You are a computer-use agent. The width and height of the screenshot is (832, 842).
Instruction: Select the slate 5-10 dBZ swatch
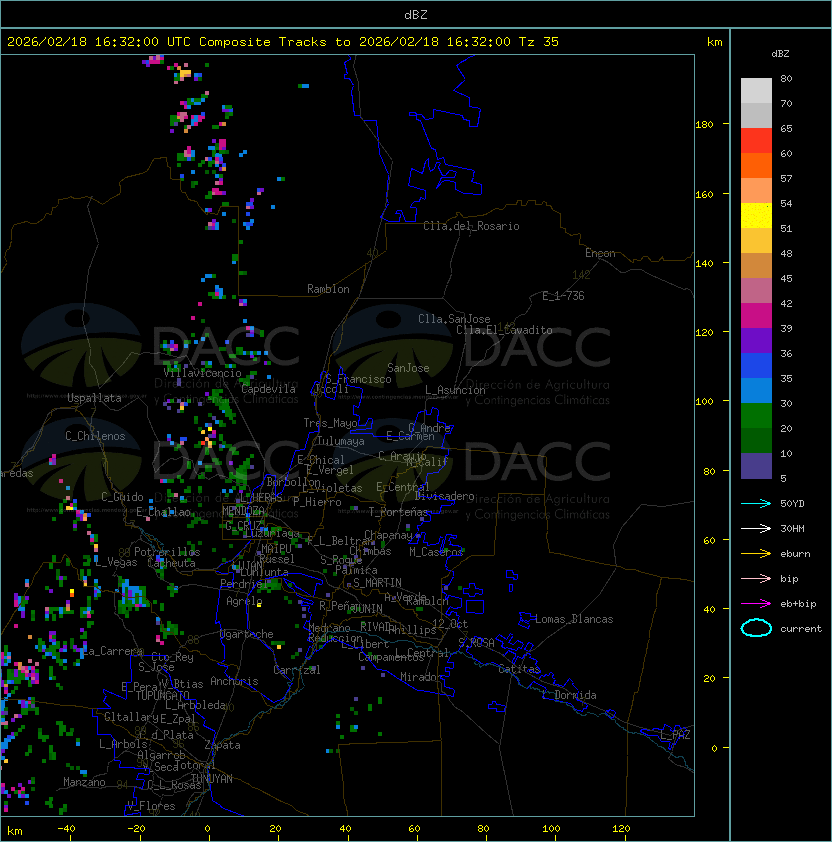pos(756,466)
